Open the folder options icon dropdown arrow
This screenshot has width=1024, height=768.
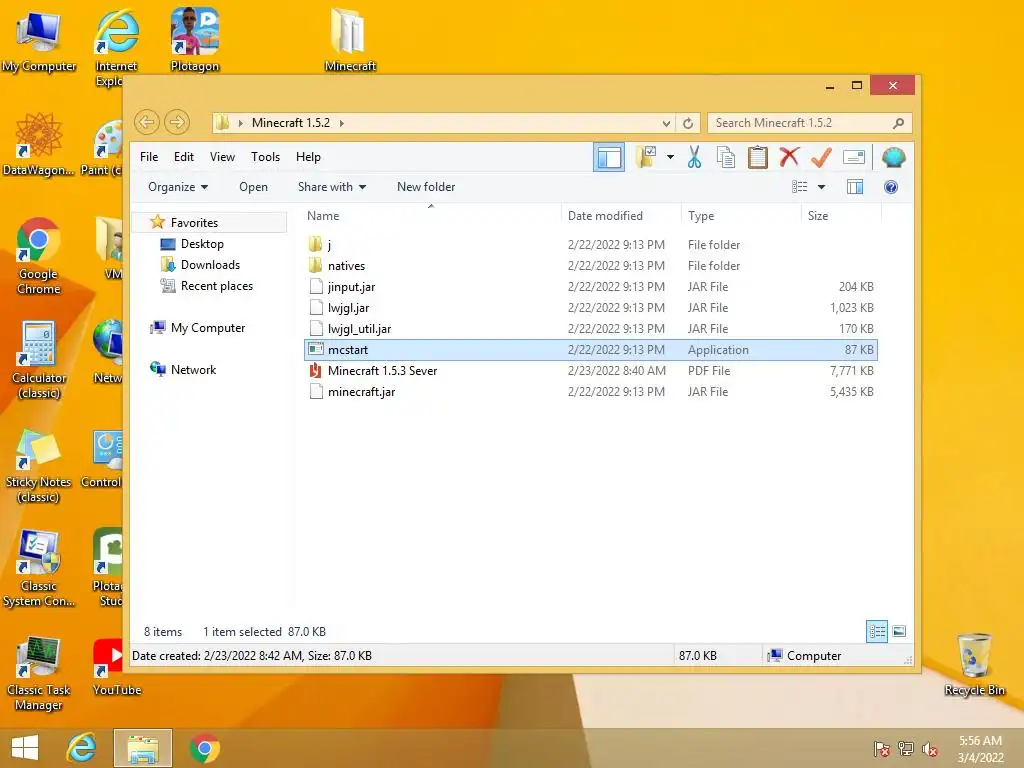[x=670, y=157]
